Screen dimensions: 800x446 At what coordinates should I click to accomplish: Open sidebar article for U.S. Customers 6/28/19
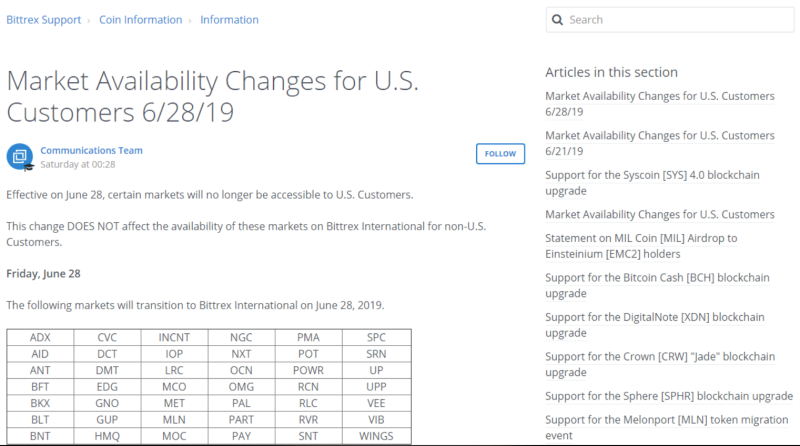click(x=659, y=104)
